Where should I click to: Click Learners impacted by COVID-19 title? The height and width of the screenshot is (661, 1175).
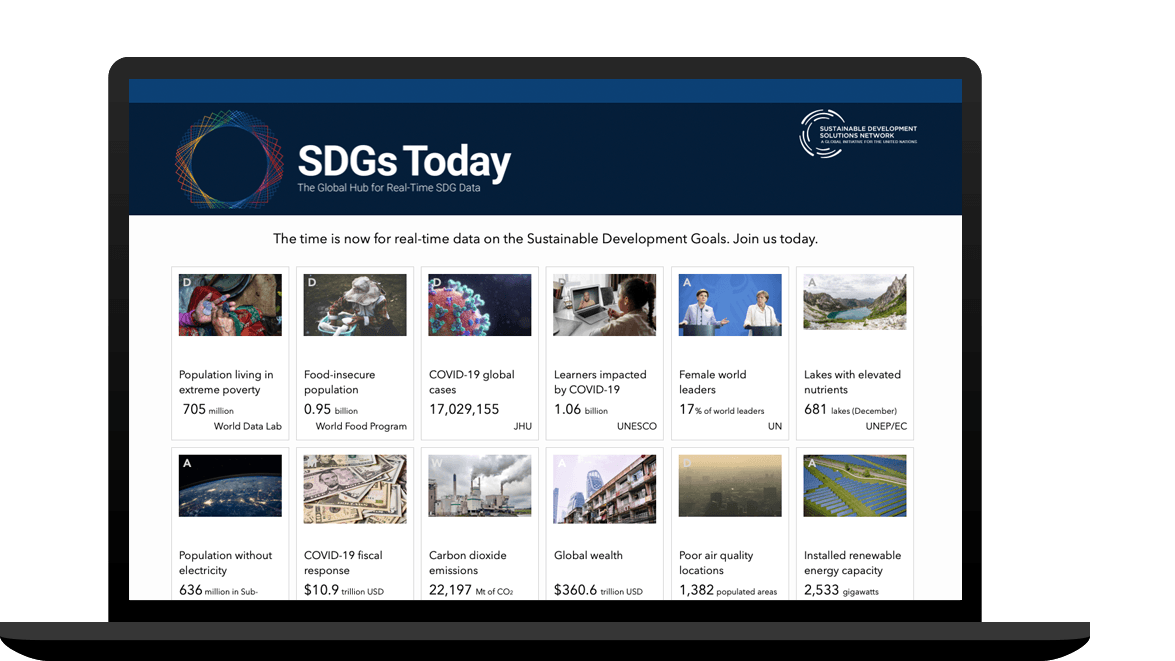coord(600,382)
